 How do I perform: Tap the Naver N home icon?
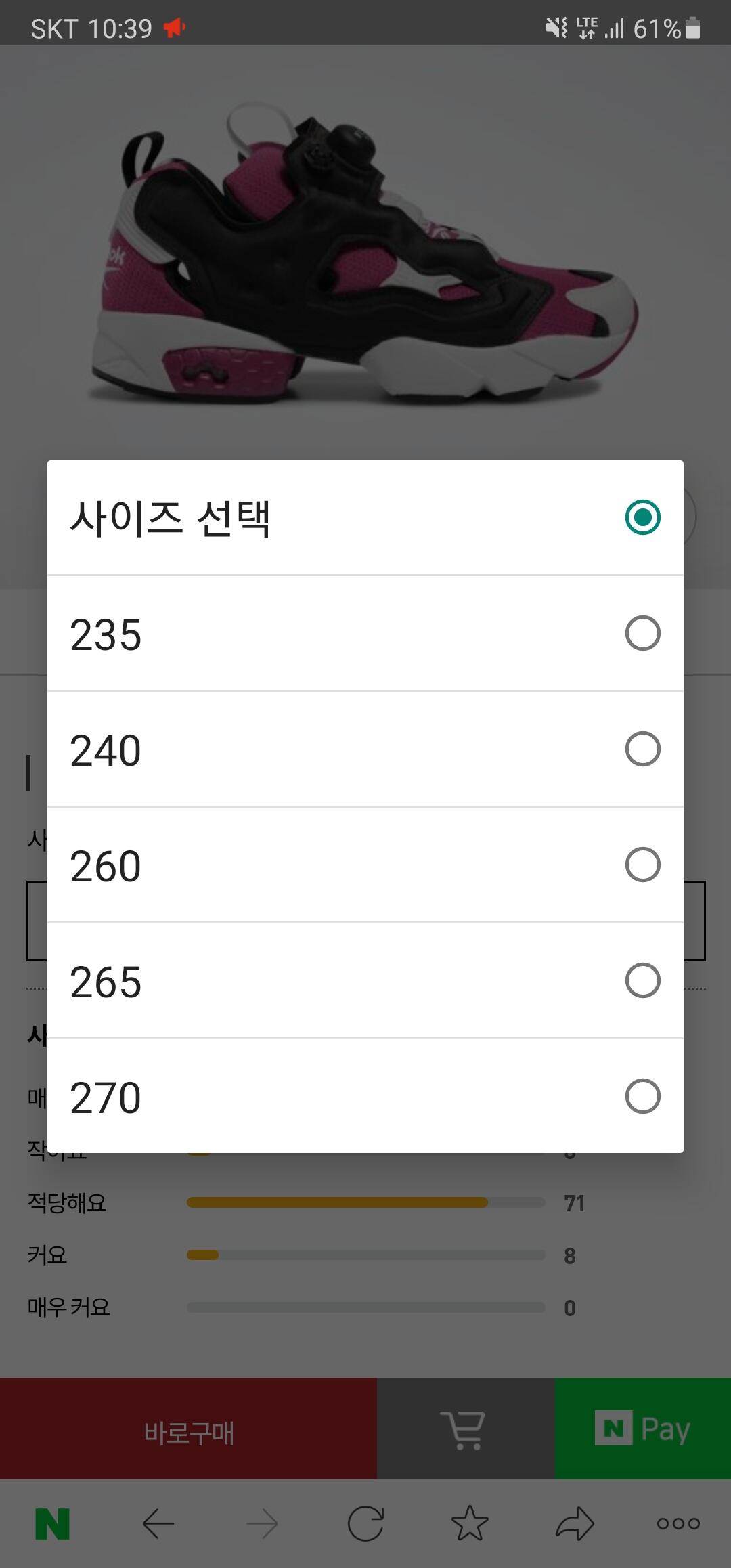(53, 1524)
